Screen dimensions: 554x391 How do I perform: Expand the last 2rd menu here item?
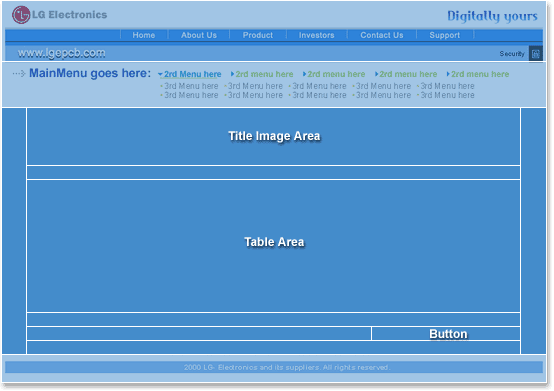[x=478, y=74]
